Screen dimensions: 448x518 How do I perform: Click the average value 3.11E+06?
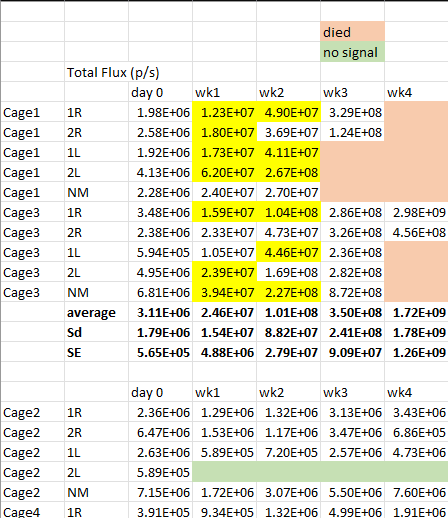(x=160, y=312)
